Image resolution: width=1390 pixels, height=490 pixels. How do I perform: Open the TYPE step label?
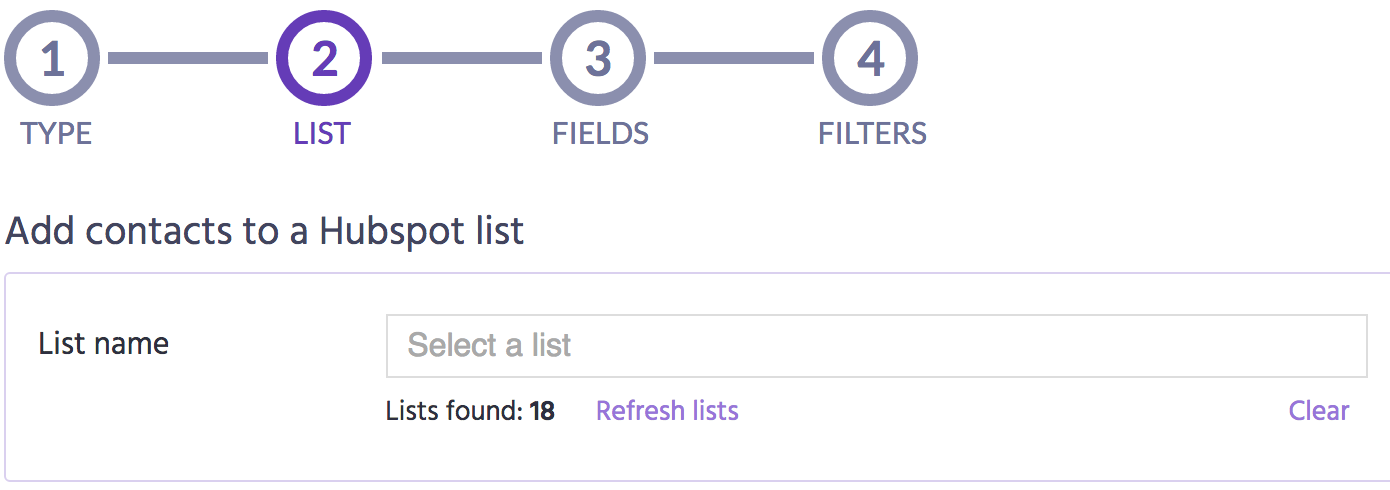pos(56,134)
